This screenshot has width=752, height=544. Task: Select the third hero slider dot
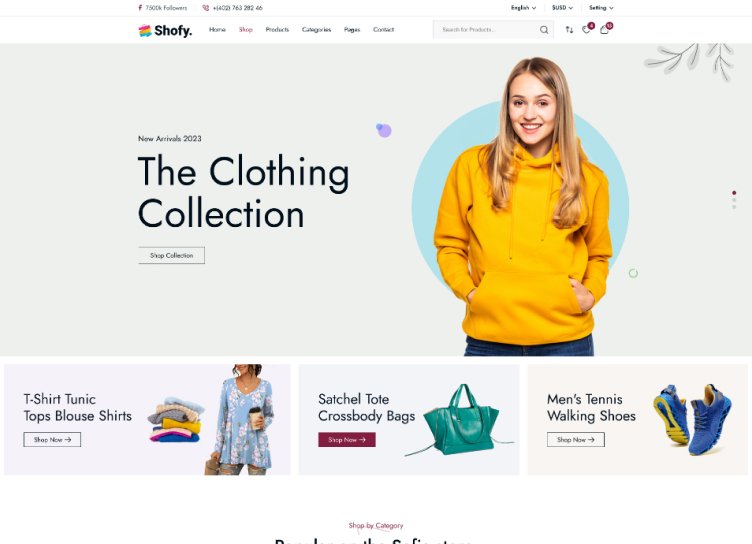click(x=734, y=207)
